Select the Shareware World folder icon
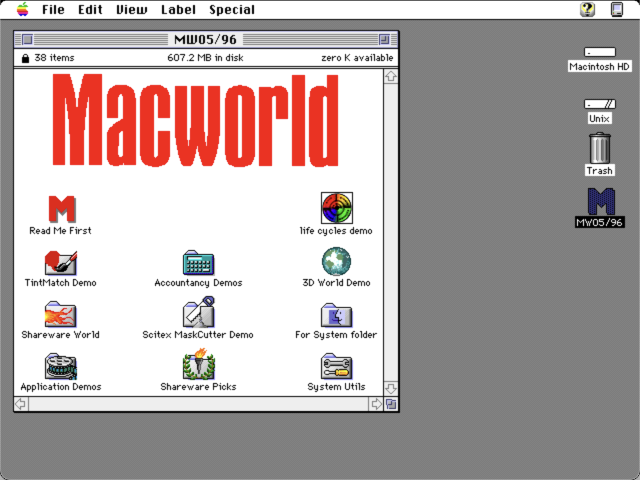 (60, 314)
